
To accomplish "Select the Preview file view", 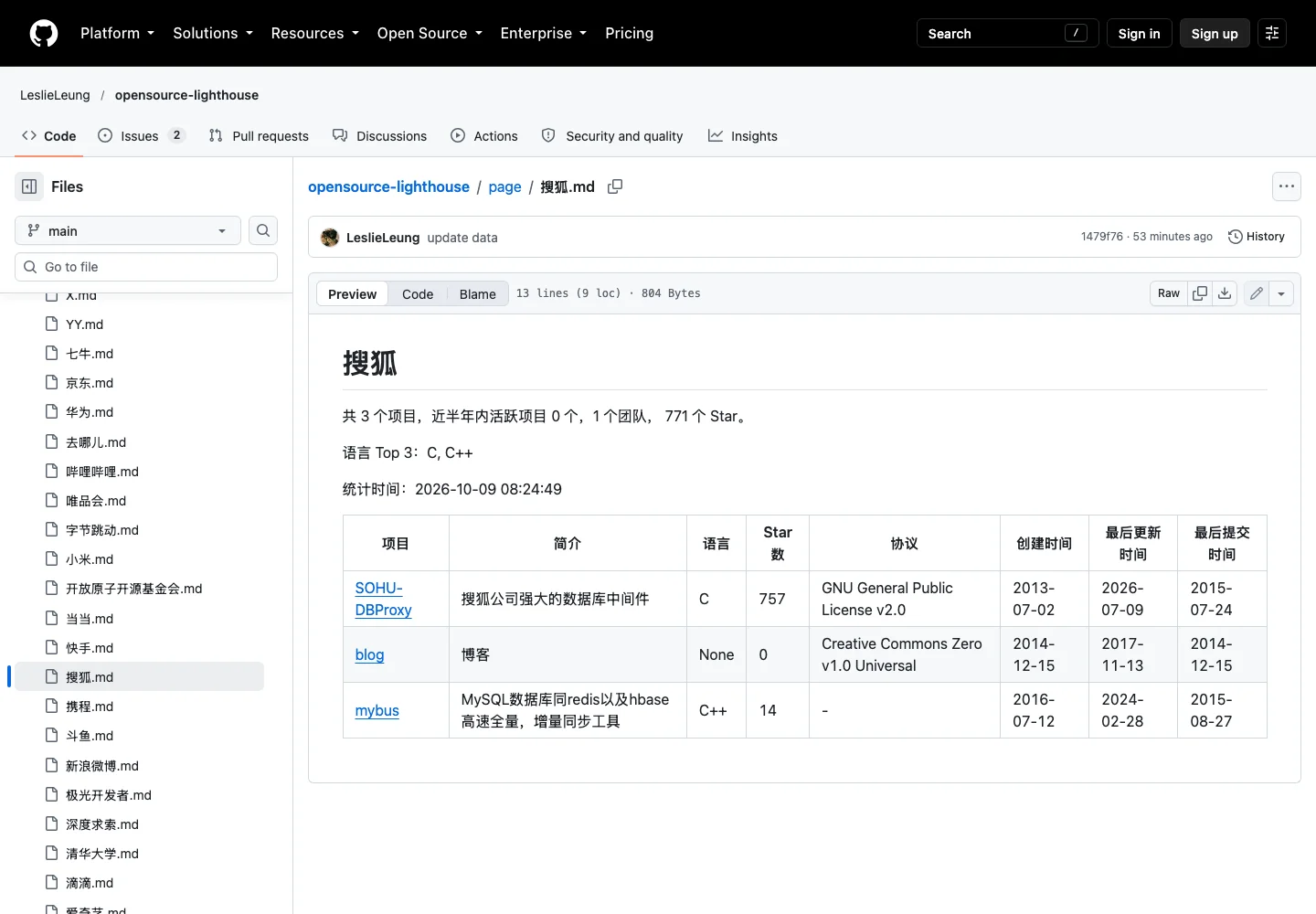I will (x=352, y=294).
